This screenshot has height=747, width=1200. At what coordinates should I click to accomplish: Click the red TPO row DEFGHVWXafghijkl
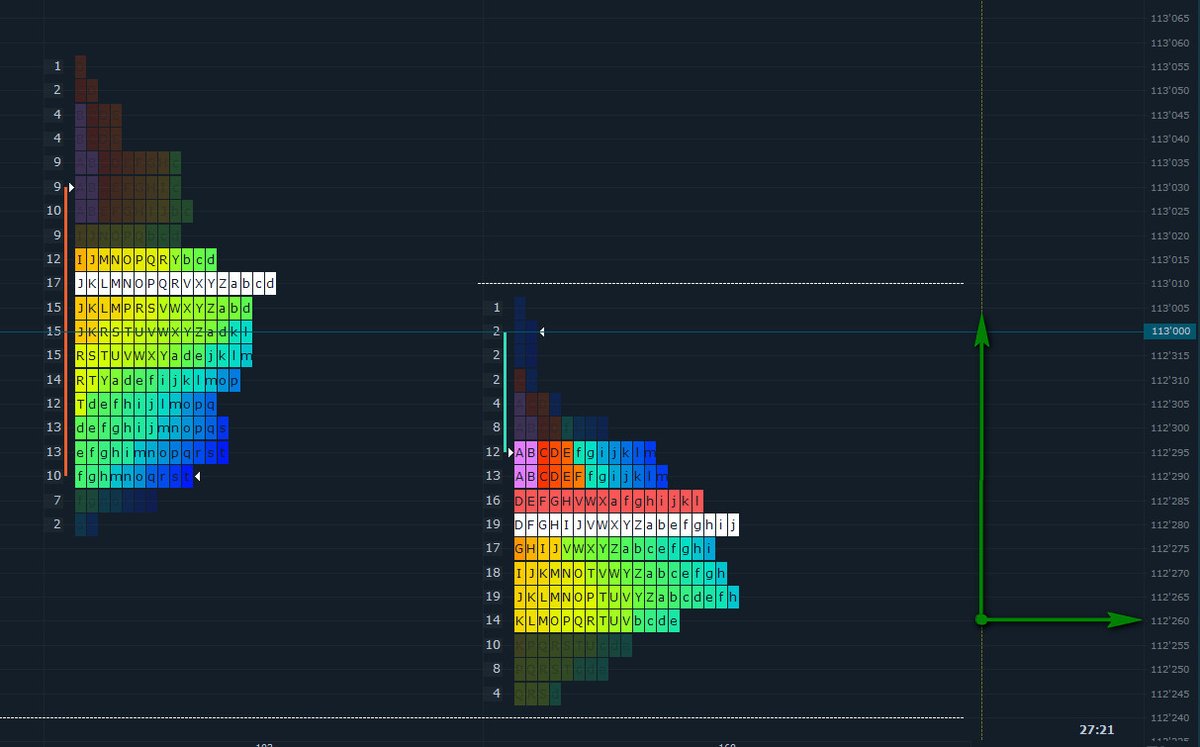tap(609, 501)
